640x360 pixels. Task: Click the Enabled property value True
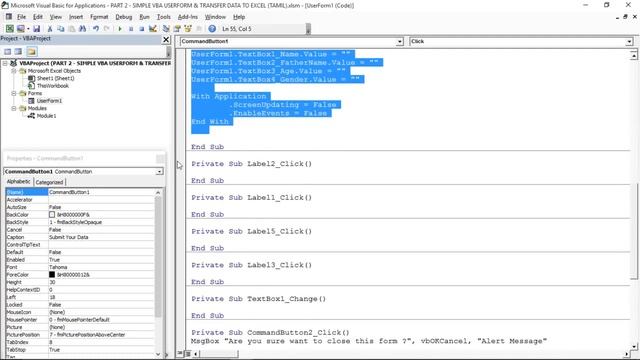[x=54, y=260]
